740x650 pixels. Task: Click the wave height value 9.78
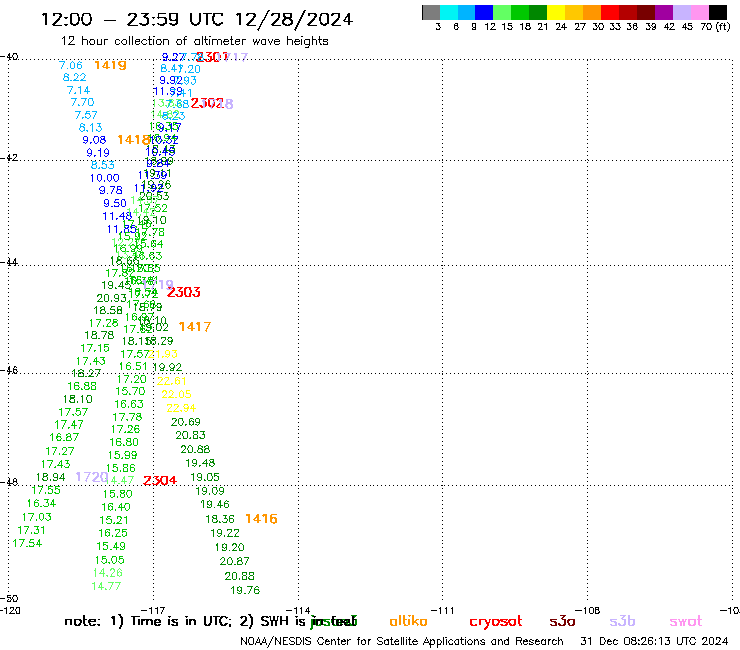(110, 190)
